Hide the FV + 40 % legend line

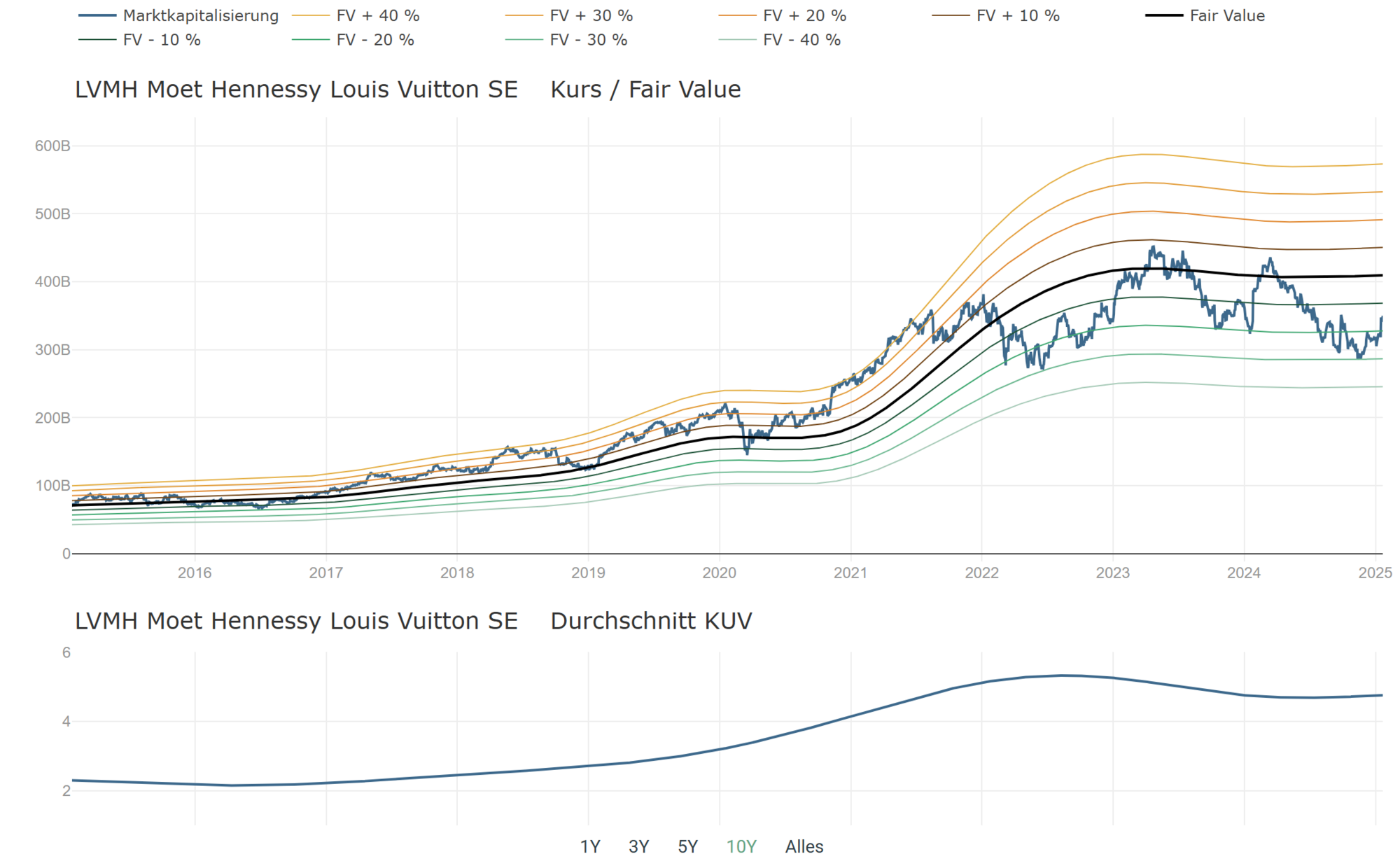click(377, 15)
